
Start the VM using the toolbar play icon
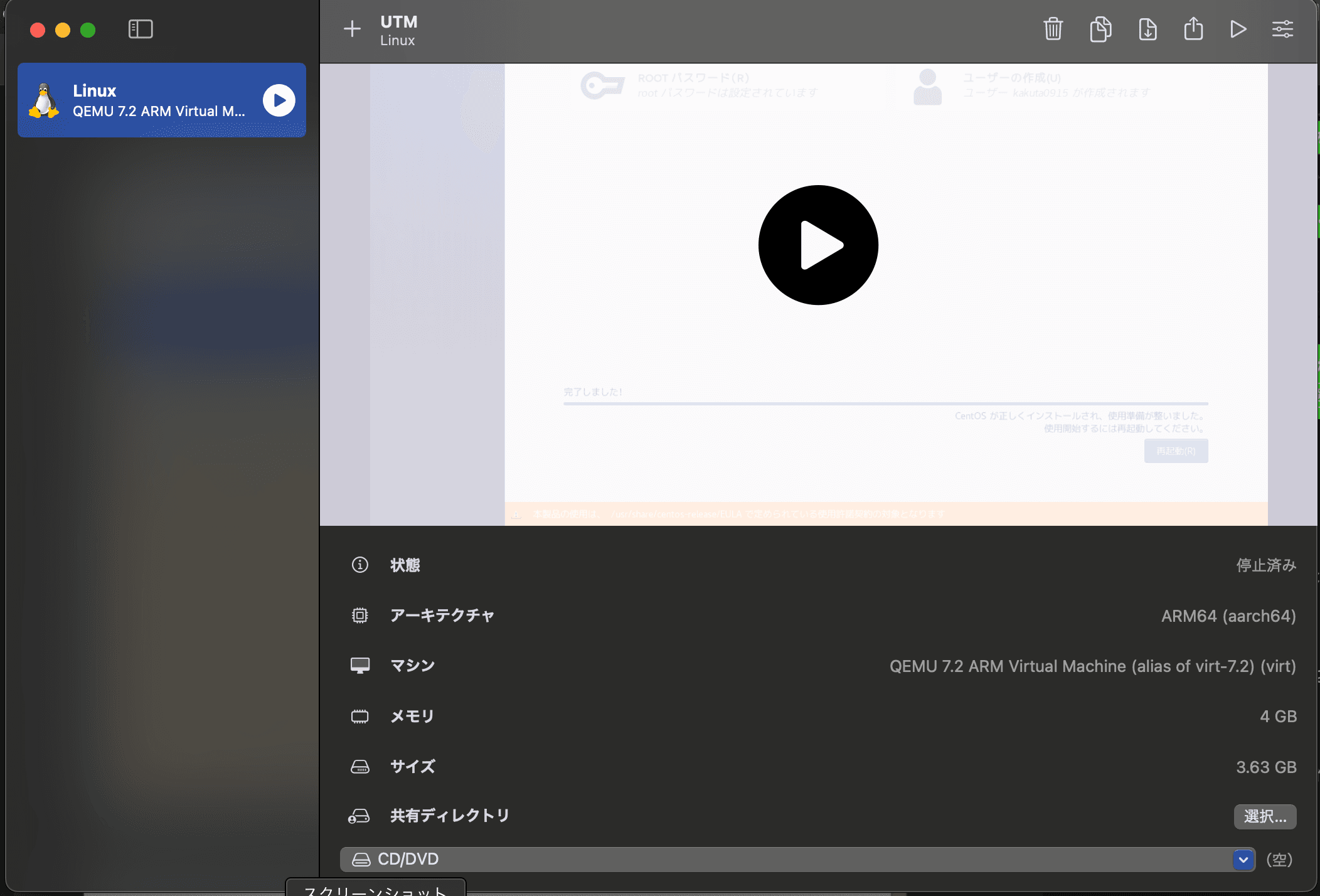pos(1238,29)
